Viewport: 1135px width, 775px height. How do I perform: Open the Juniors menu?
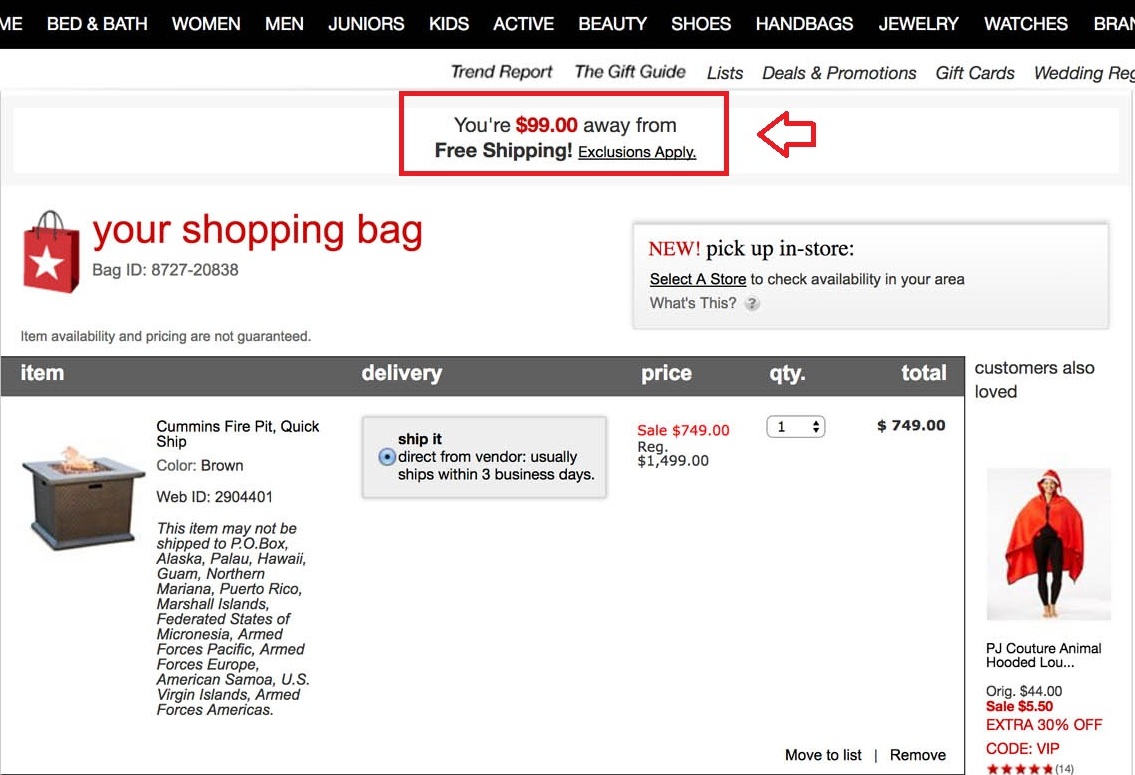tap(366, 24)
